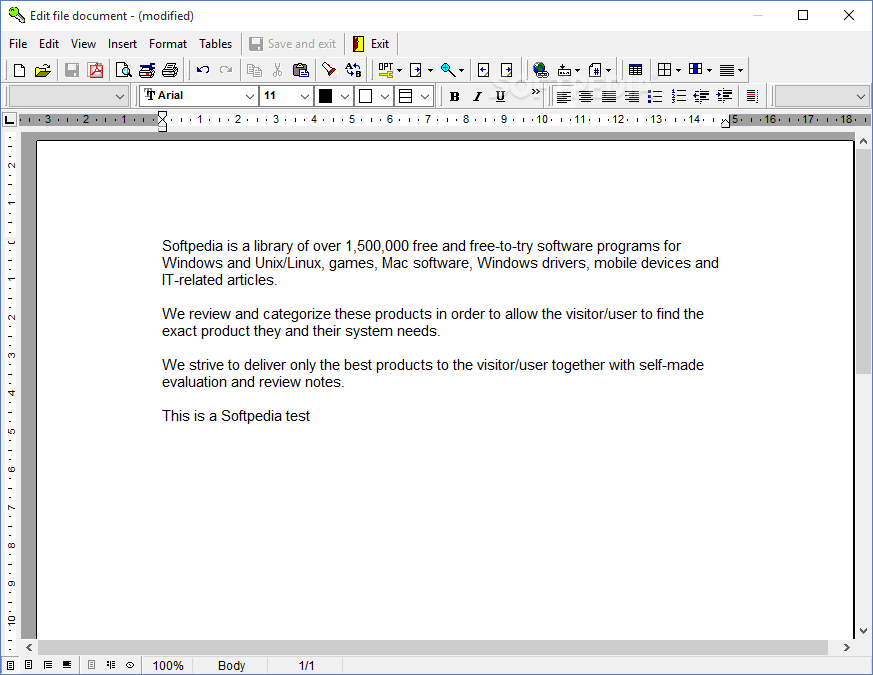Center align the text
Viewport: 873px width, 675px height.
pyautogui.click(x=586, y=96)
